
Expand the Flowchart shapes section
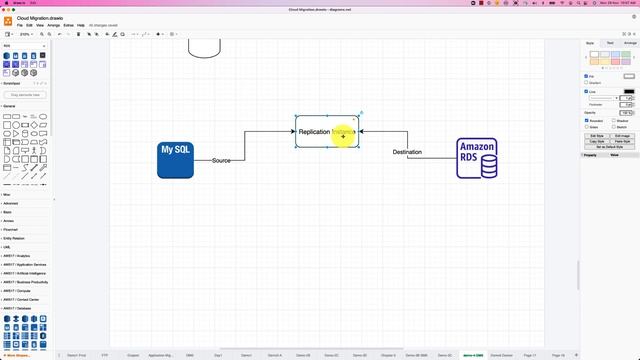click(x=10, y=229)
